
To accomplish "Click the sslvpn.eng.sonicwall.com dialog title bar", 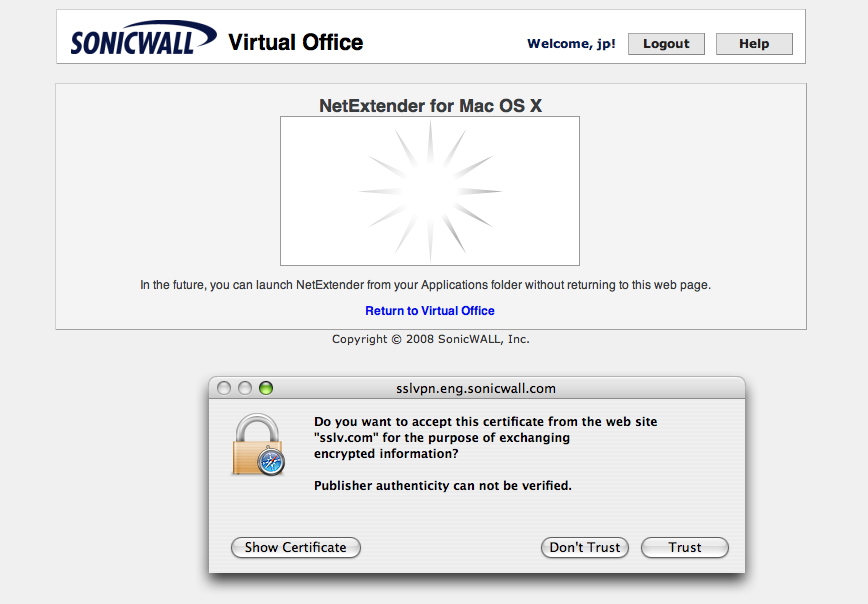I will click(476, 388).
